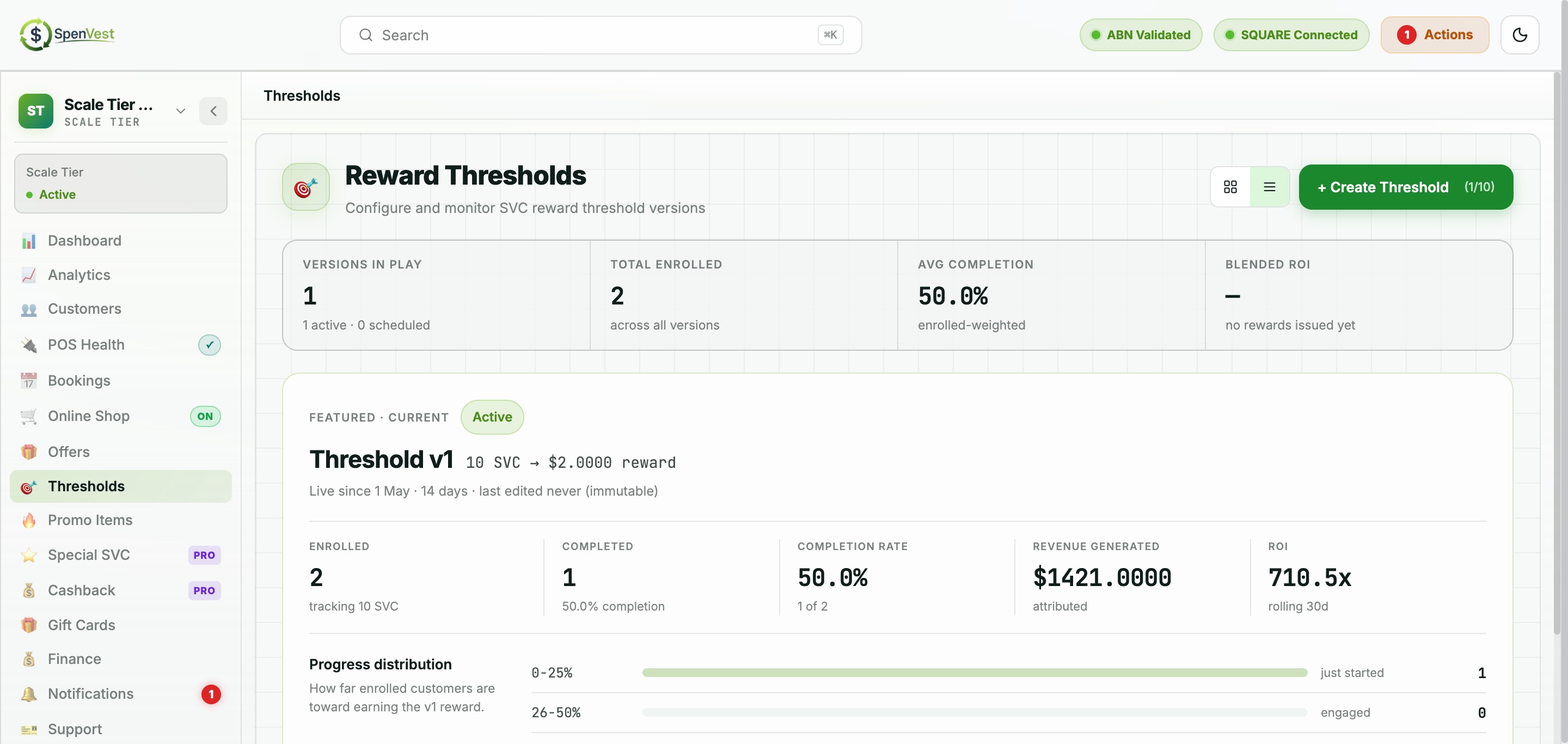Click the POS Health checkmark badge
Image resolution: width=1568 pixels, height=744 pixels.
pyautogui.click(x=210, y=345)
